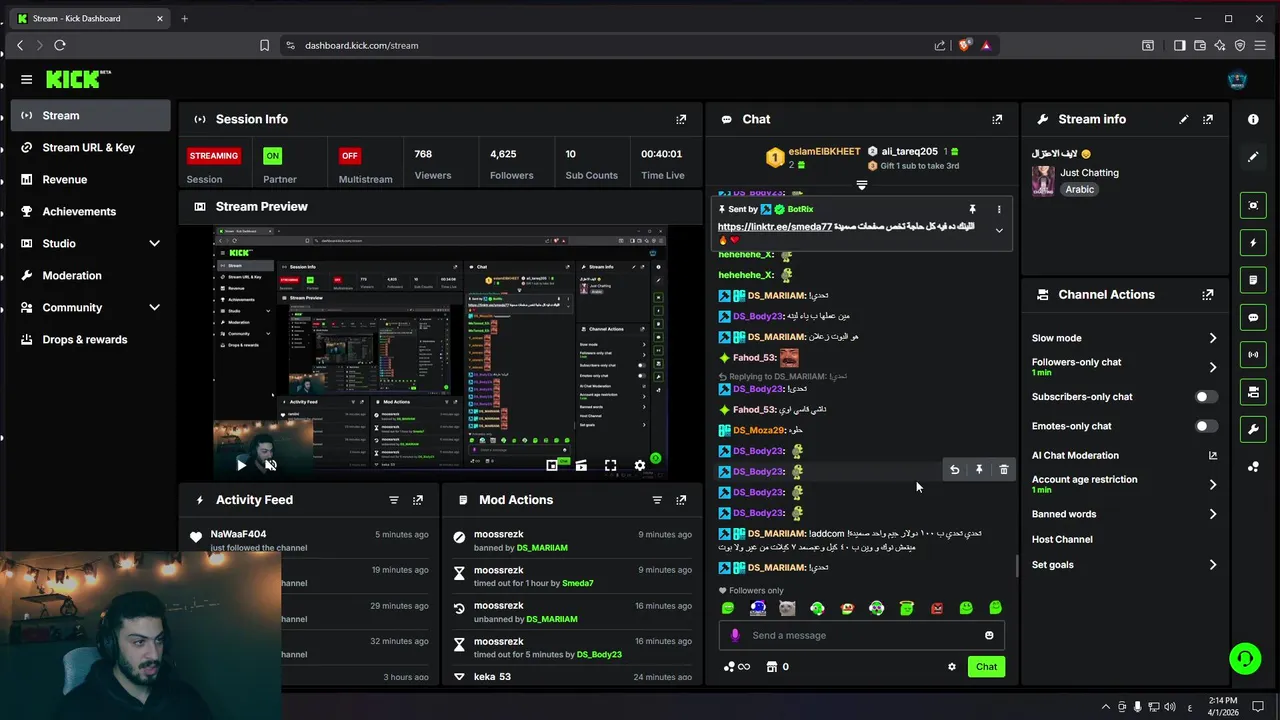This screenshot has width=1280, height=720.
Task: Click the Just Chatting category thumbnail
Action: coord(1043,181)
